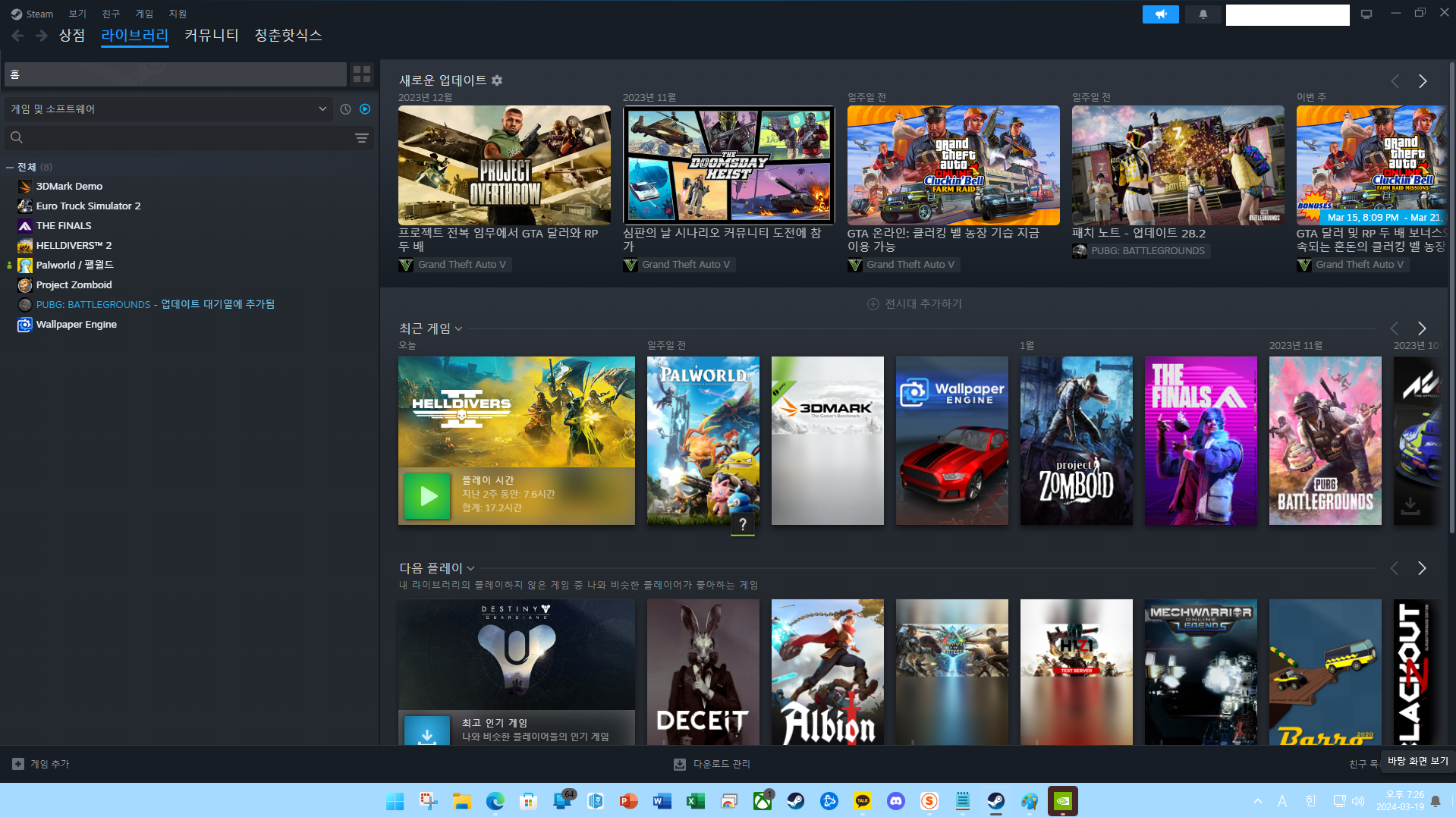
Task: Switch to the Store (상점) tab
Action: click(72, 35)
